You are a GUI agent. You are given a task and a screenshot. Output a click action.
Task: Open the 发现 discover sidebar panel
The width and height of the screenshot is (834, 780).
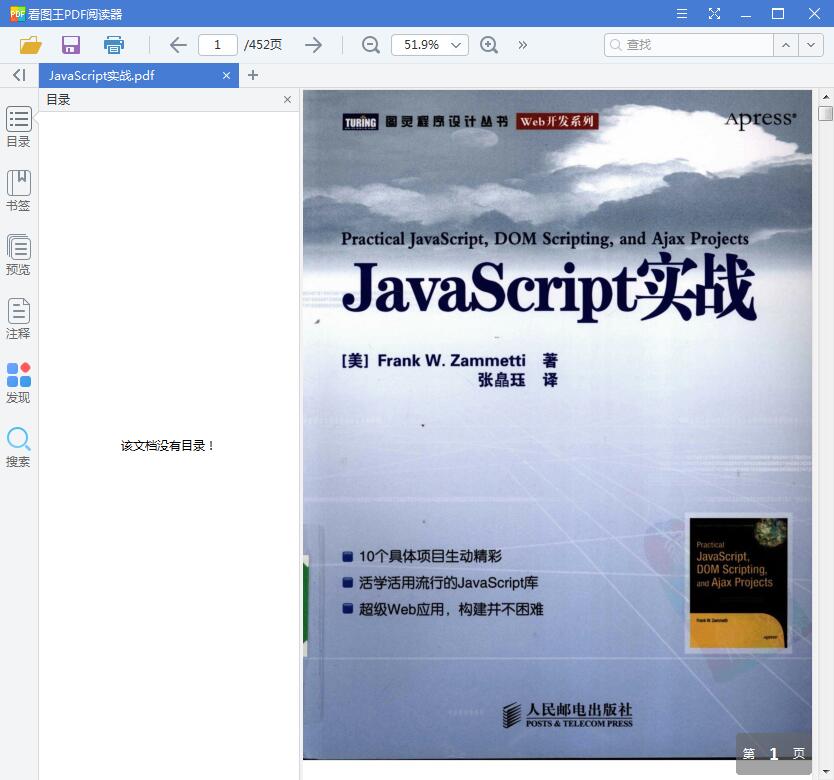[18, 383]
